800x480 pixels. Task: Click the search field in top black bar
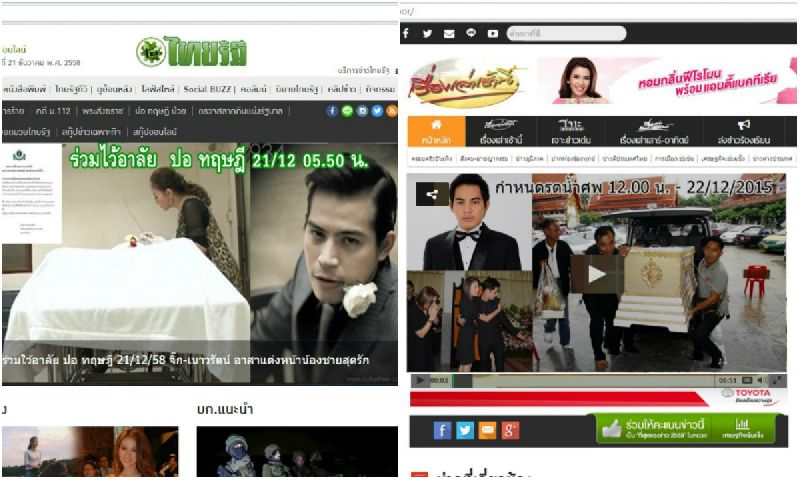566,34
